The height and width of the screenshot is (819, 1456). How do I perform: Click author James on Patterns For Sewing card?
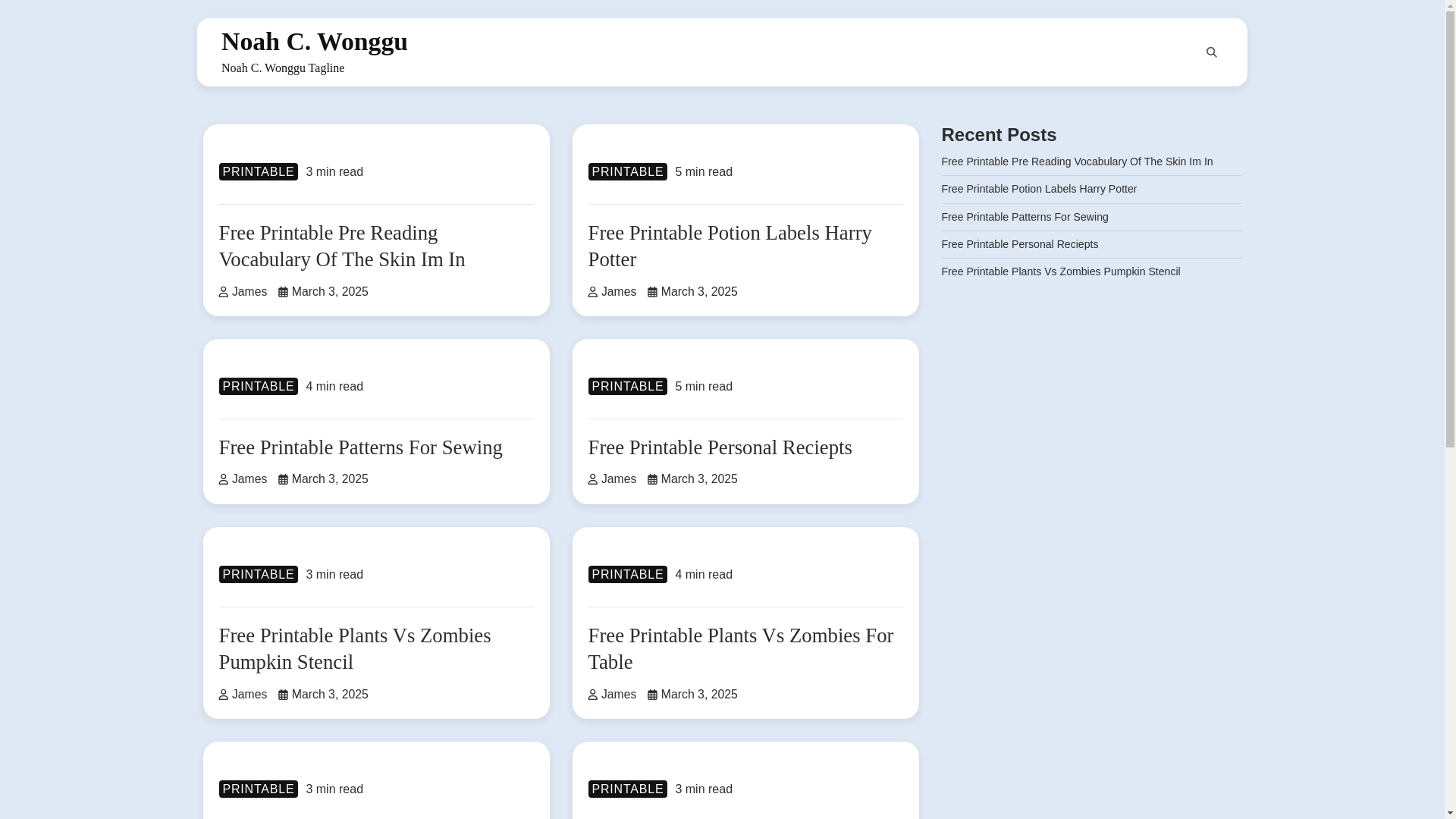[249, 479]
